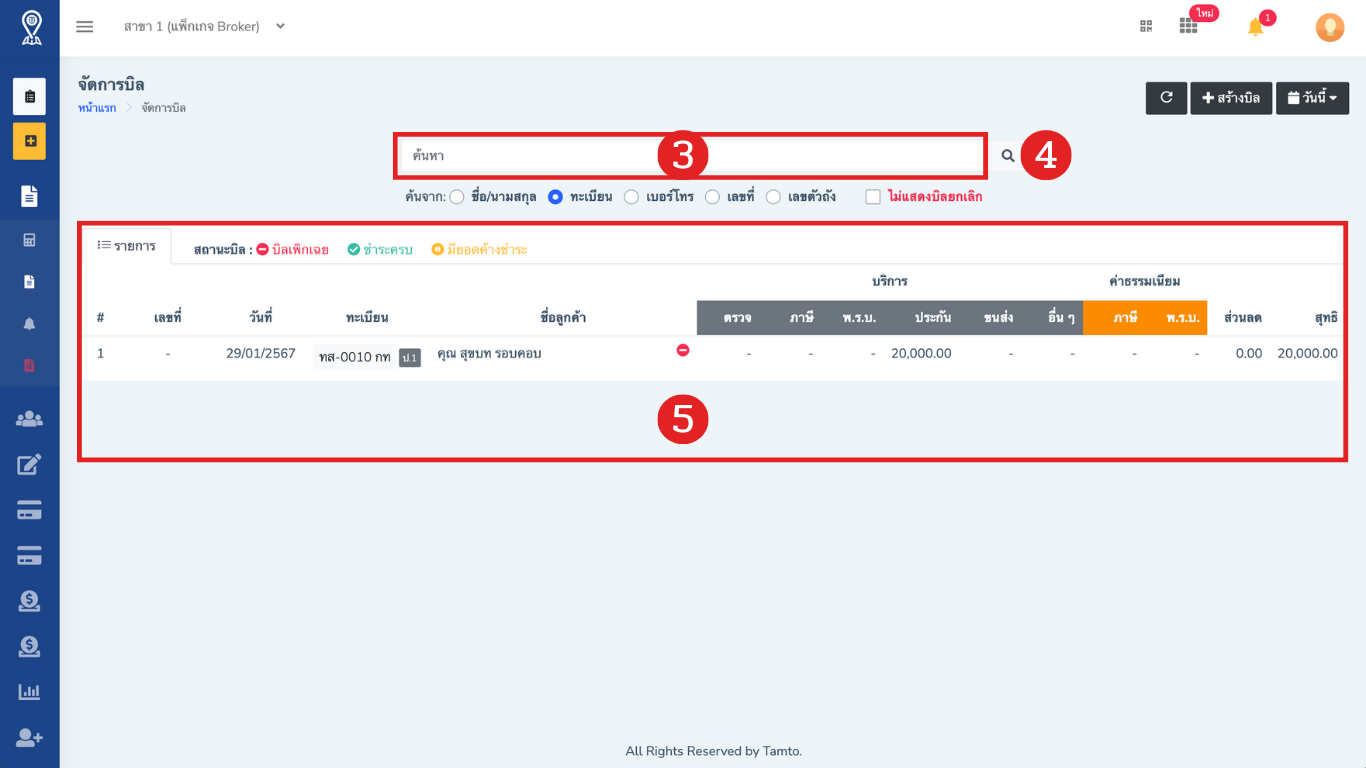This screenshot has height=768, width=1366.
Task: Click the orange พ.ร.บ. fee column header
Action: [1182, 318]
